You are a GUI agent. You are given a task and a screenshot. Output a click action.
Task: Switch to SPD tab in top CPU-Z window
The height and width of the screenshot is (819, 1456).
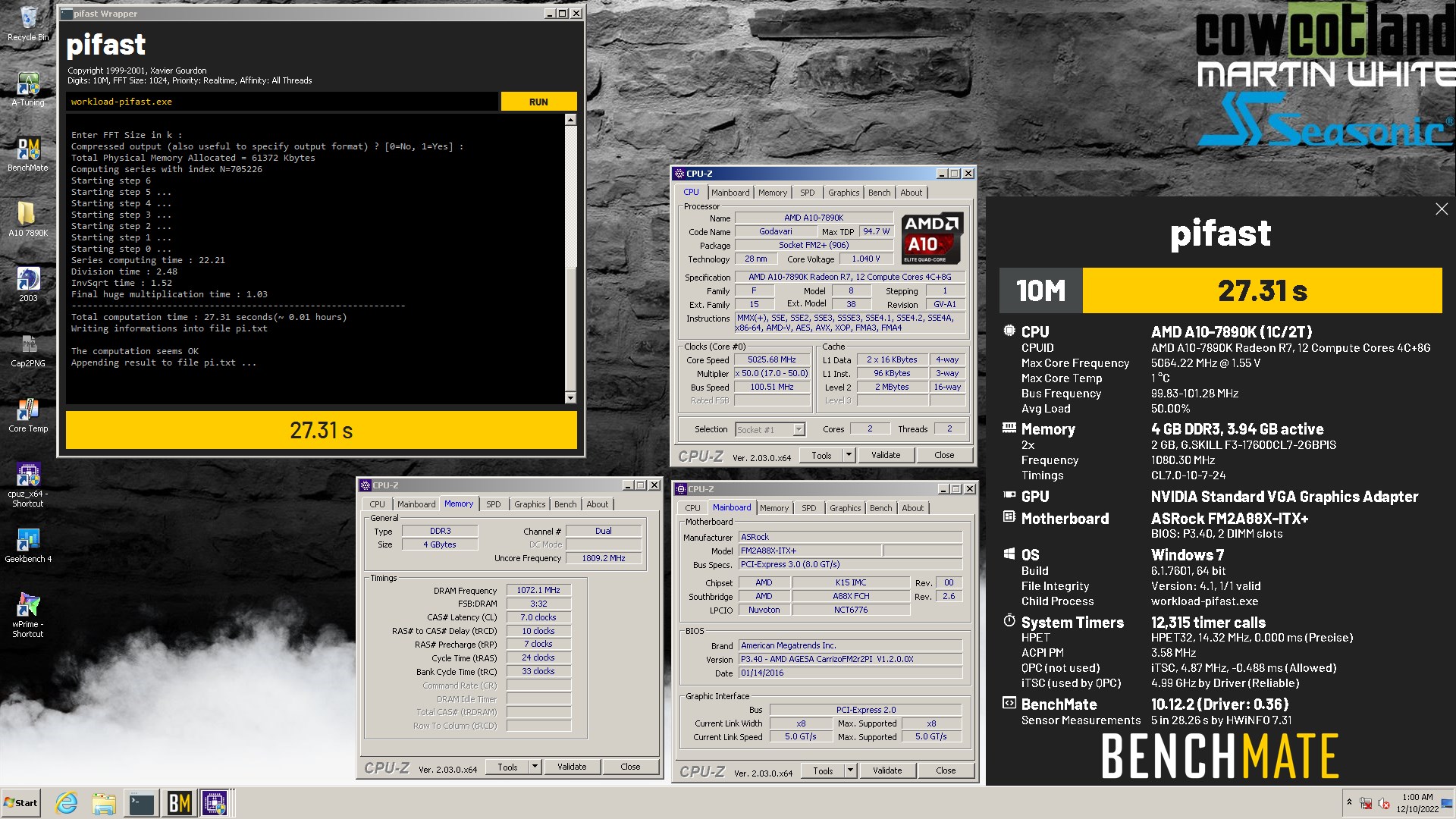click(808, 193)
